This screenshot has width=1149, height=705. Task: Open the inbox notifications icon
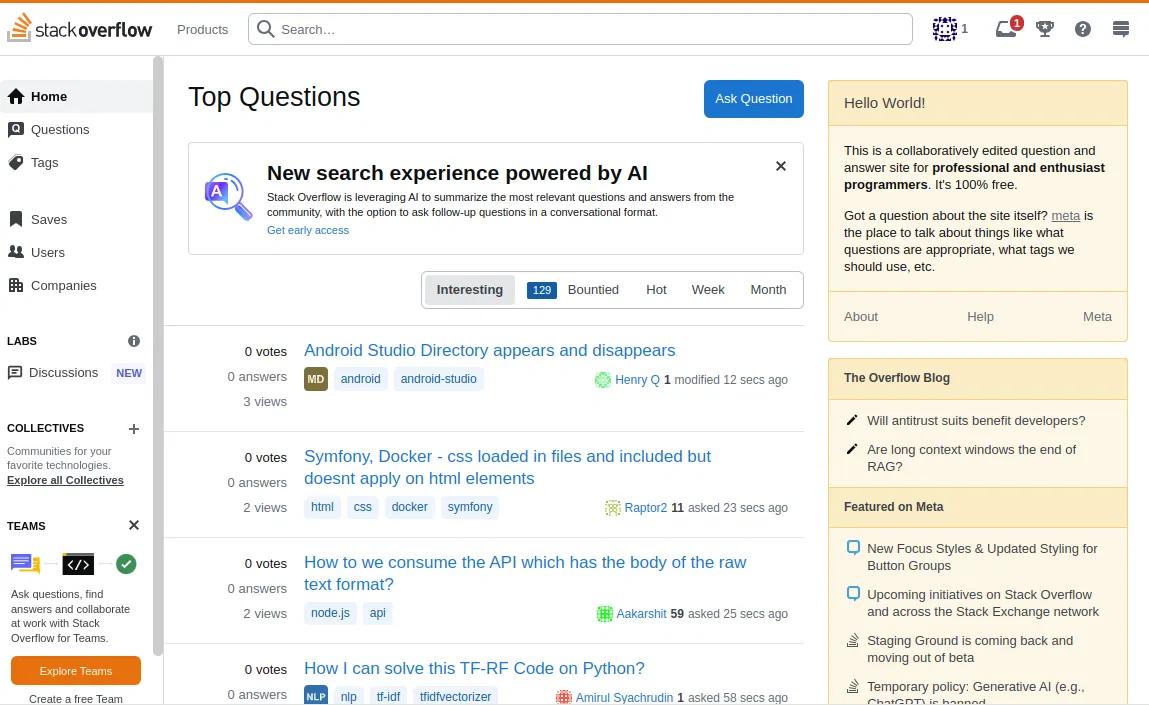pyautogui.click(x=1007, y=29)
